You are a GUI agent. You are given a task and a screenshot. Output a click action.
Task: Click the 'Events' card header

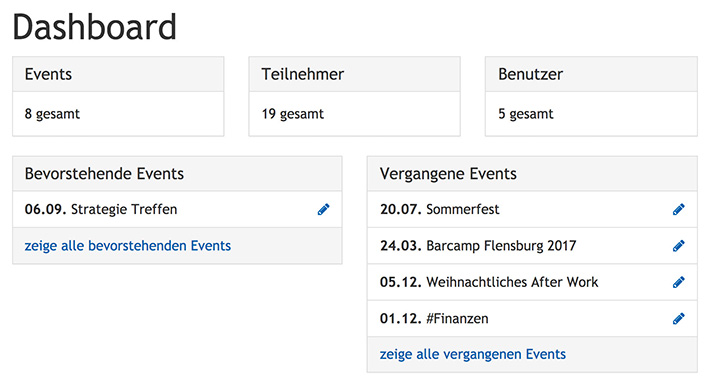tap(118, 74)
